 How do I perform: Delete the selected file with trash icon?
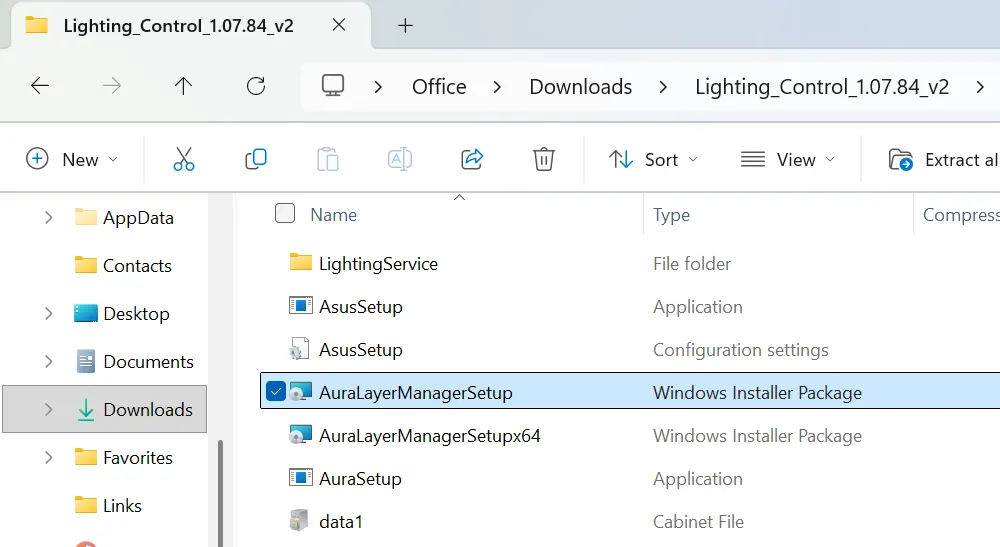coord(544,159)
